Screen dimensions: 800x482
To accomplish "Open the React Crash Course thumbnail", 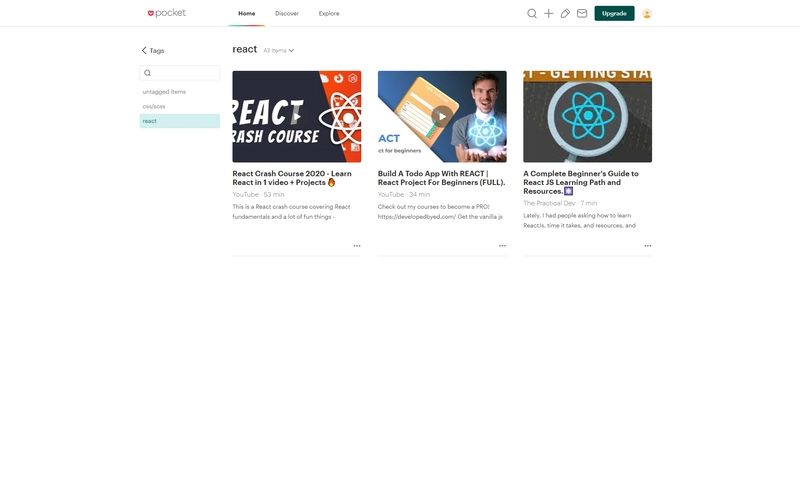I will tap(297, 116).
